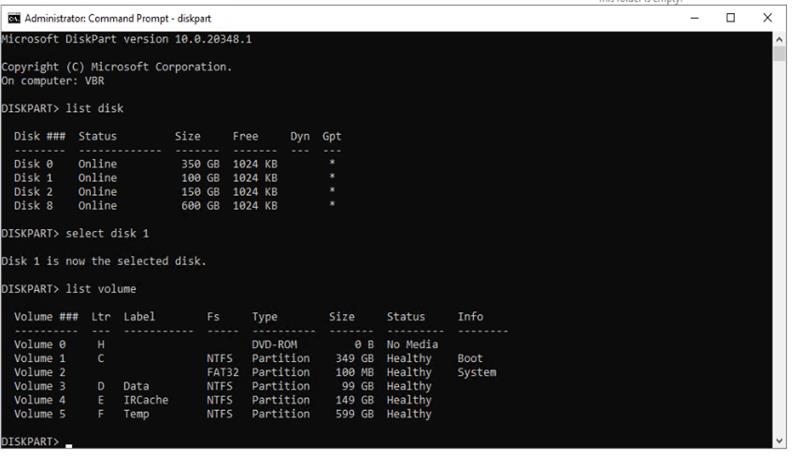Maximize the diskpart Command Prompt window
Image resolution: width=800 pixels, height=464 pixels.
pos(731,18)
